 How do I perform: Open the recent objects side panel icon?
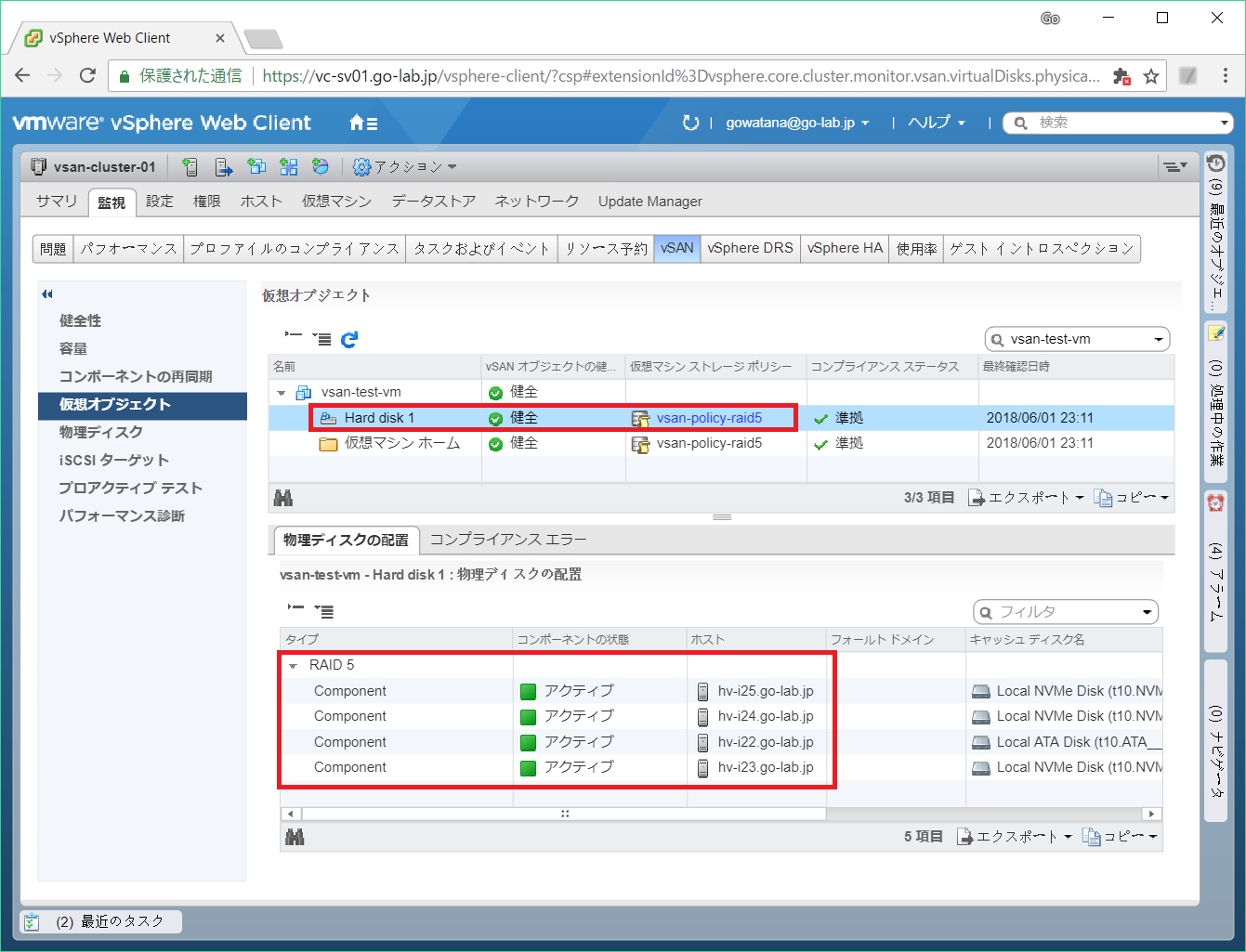point(1215,163)
